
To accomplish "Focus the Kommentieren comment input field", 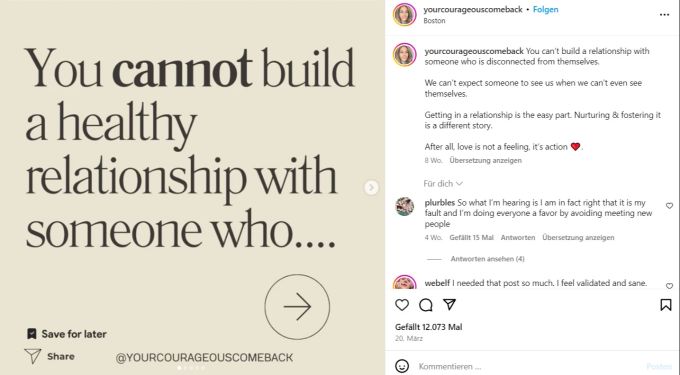I will point(529,367).
